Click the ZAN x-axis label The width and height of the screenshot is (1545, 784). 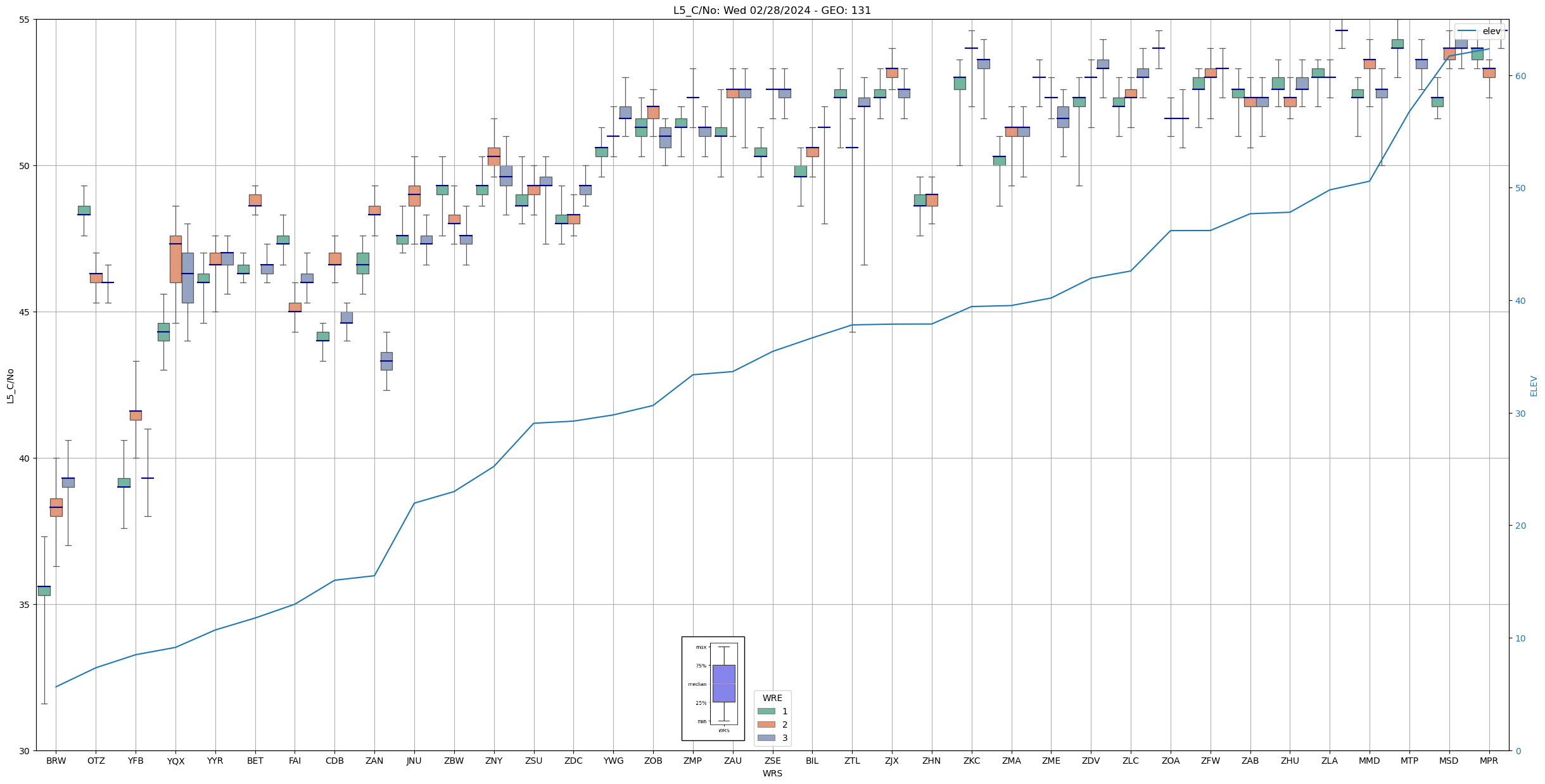pyautogui.click(x=374, y=761)
